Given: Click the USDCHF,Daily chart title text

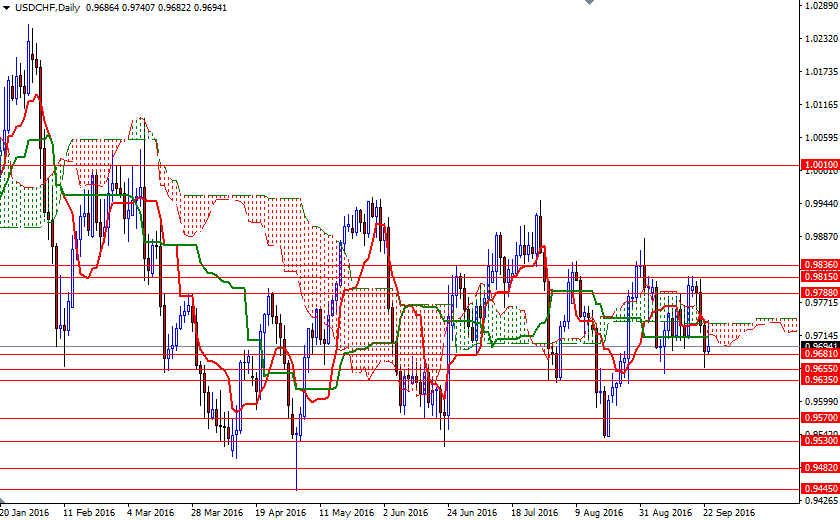Looking at the screenshot, I should click(48, 7).
